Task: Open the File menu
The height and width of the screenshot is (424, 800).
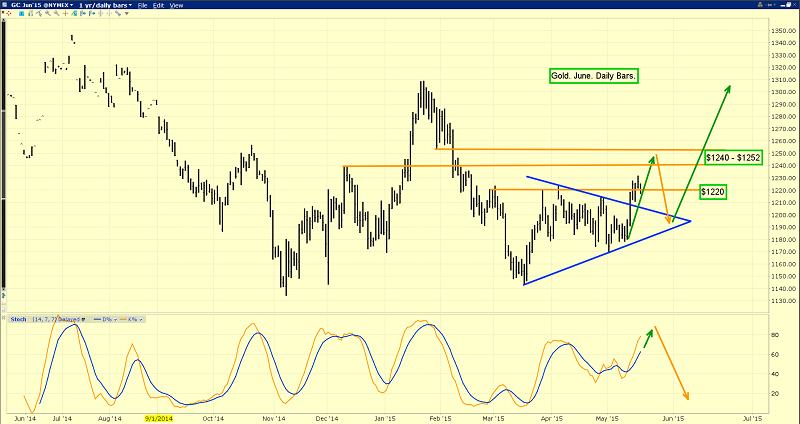Action: 145,6
